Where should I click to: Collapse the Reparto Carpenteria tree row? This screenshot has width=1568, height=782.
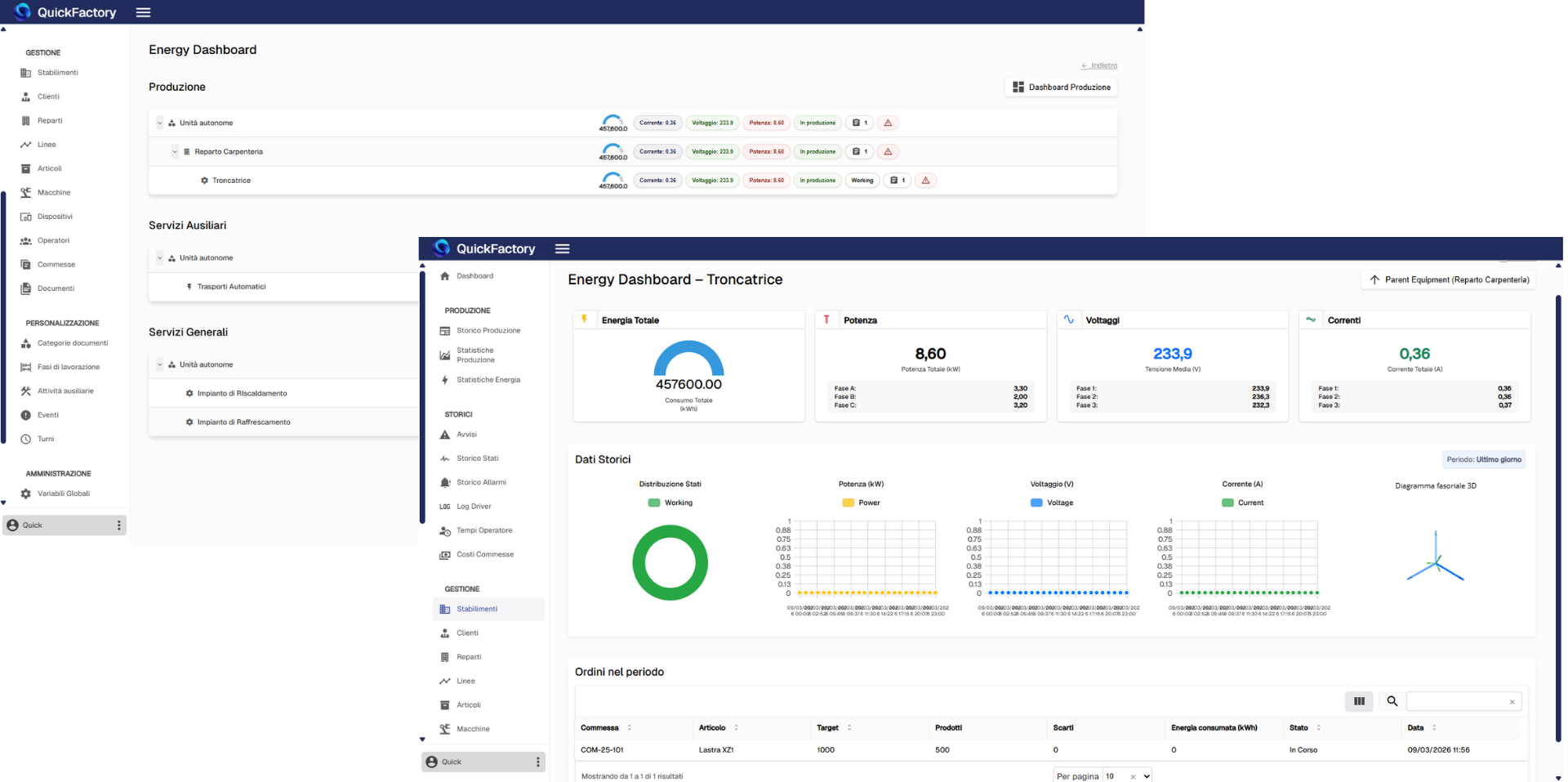coord(175,152)
